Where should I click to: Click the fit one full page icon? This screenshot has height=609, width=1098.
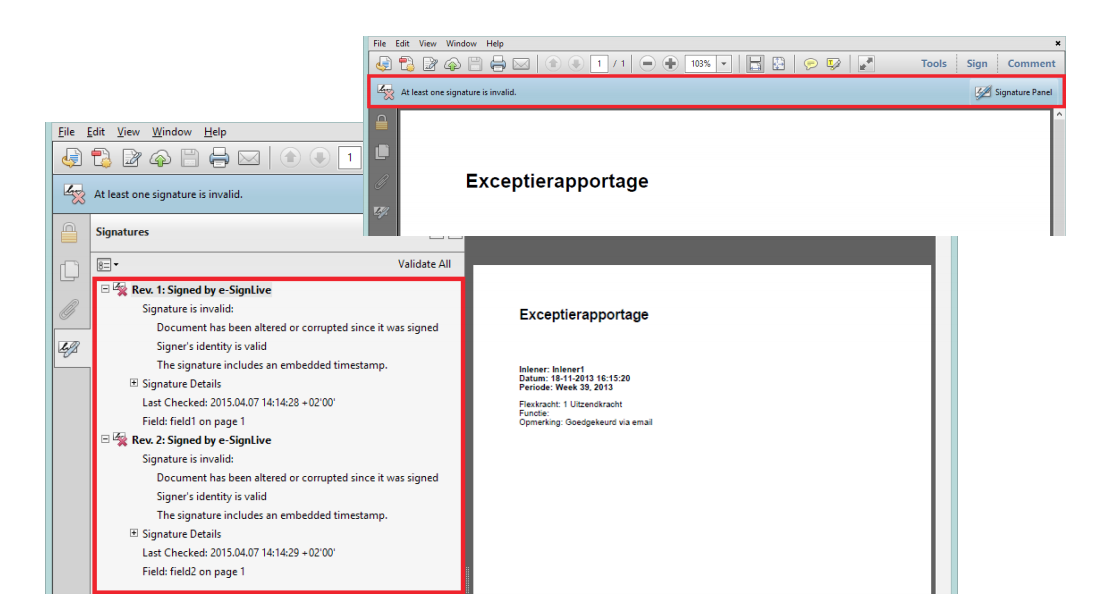[778, 64]
